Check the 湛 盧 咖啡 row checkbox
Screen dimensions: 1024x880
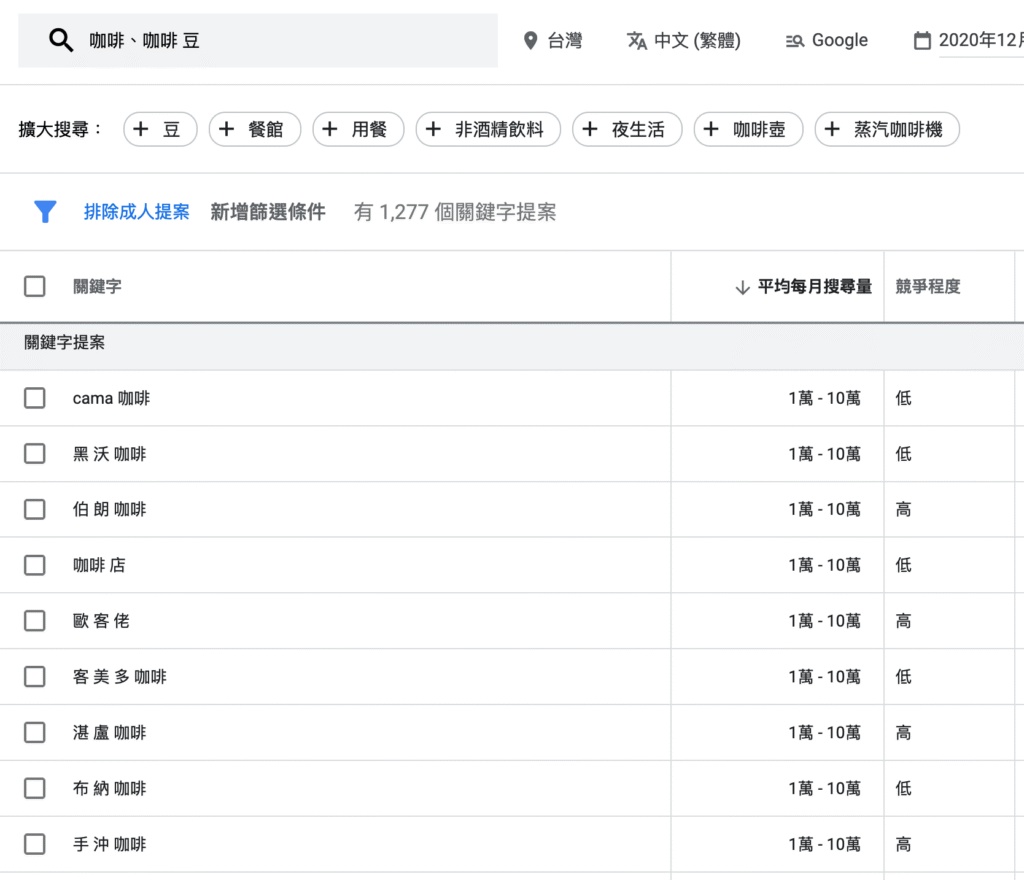pos(35,732)
